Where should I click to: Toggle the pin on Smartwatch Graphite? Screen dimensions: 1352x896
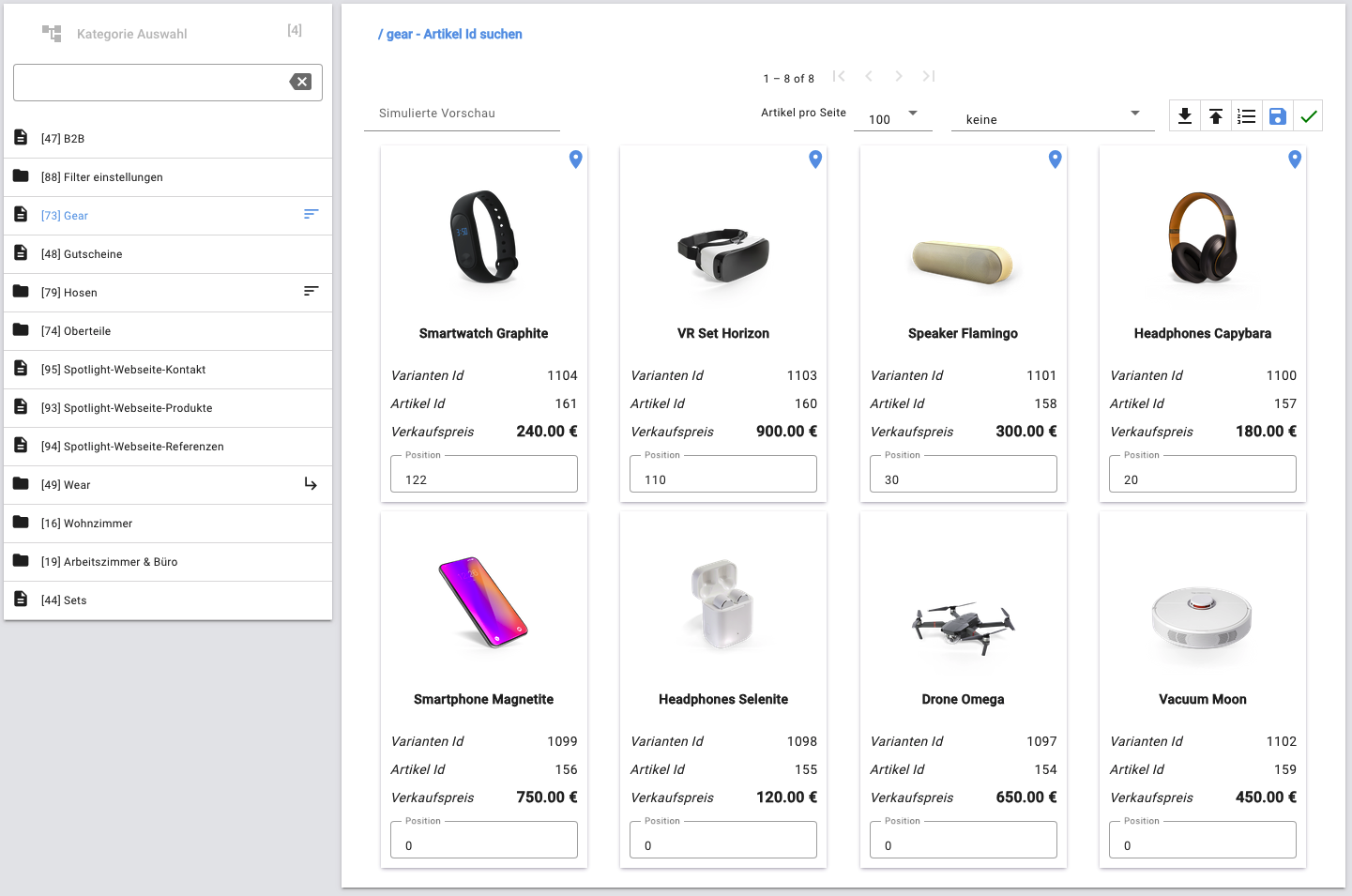576,159
